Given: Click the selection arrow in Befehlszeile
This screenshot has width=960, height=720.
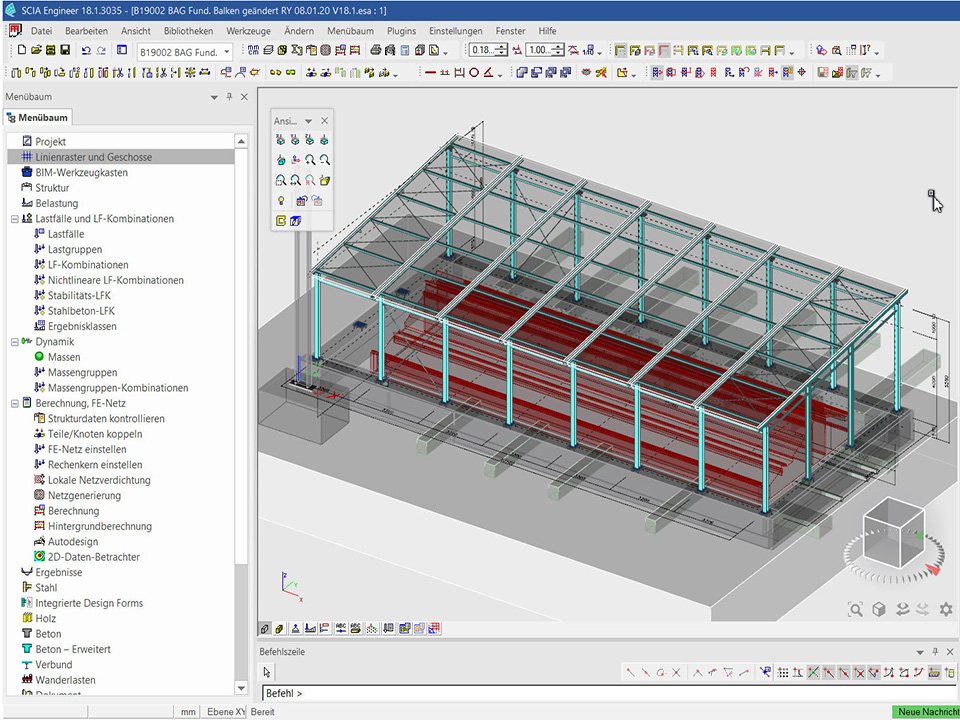Looking at the screenshot, I should coord(267,672).
